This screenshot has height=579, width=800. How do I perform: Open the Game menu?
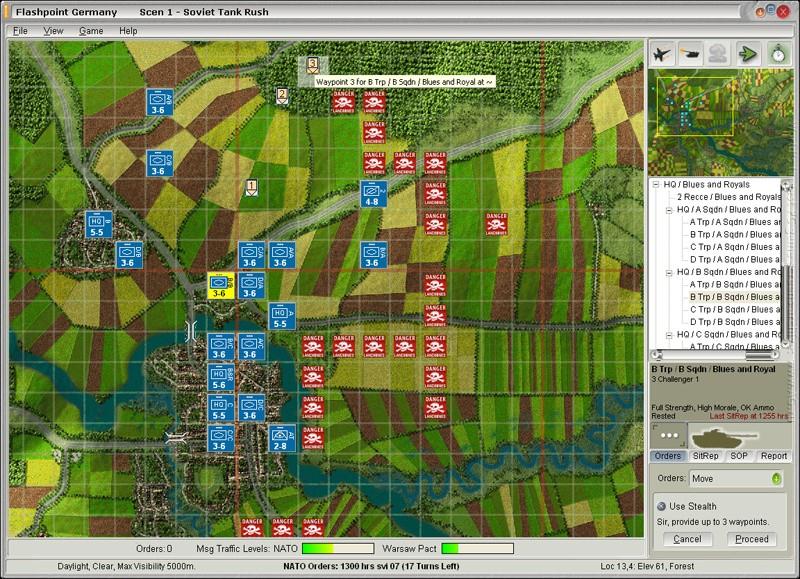[x=91, y=31]
